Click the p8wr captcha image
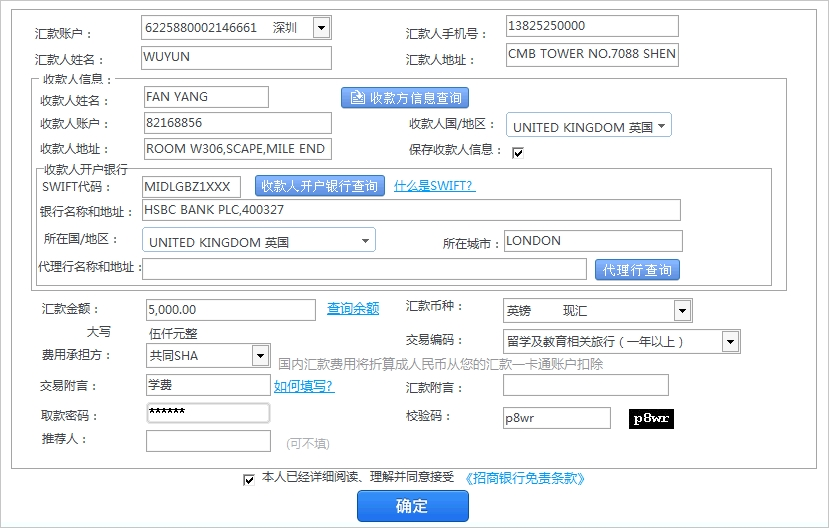The width and height of the screenshot is (829, 528). tap(651, 419)
